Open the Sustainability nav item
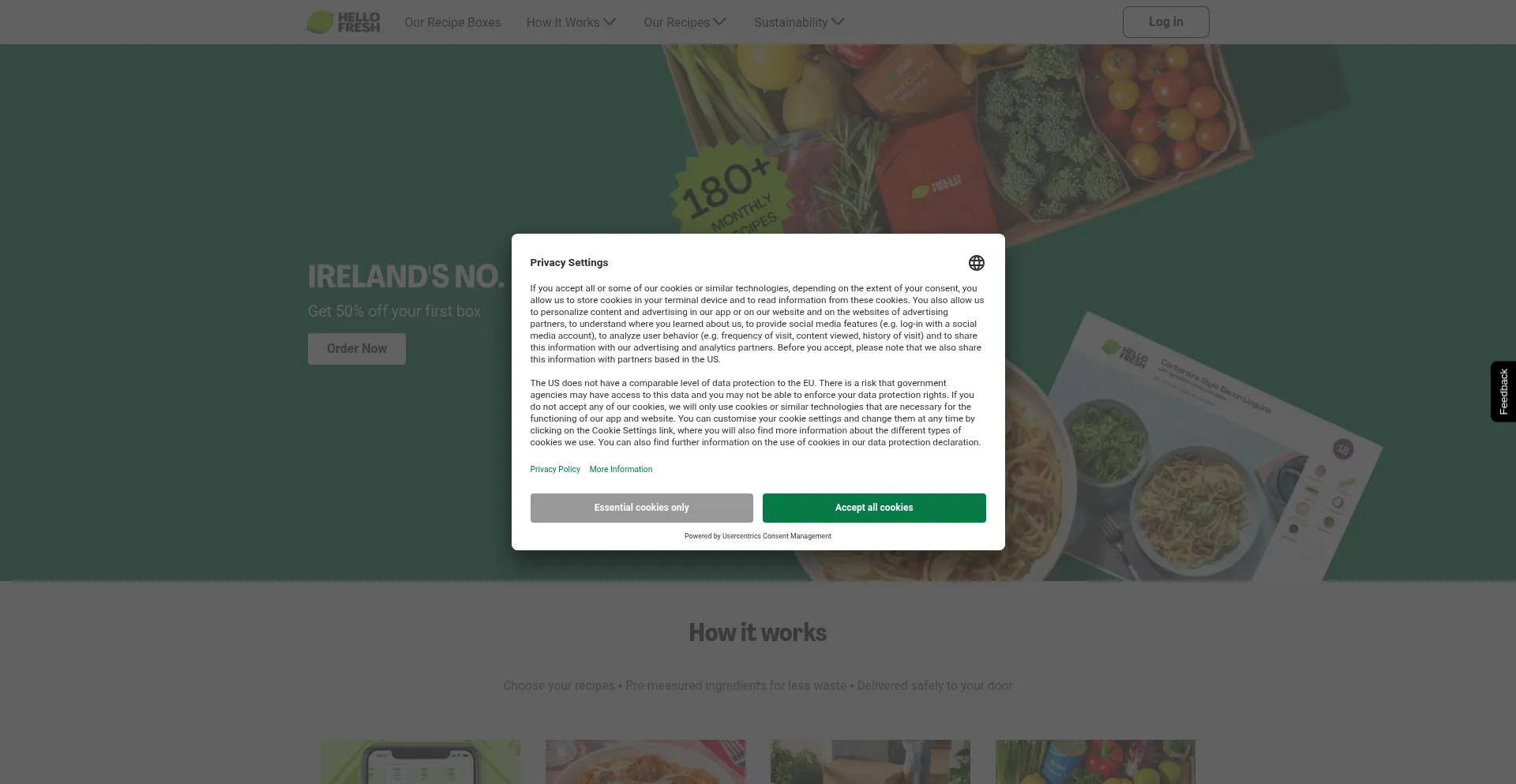The height and width of the screenshot is (784, 1516). (790, 22)
